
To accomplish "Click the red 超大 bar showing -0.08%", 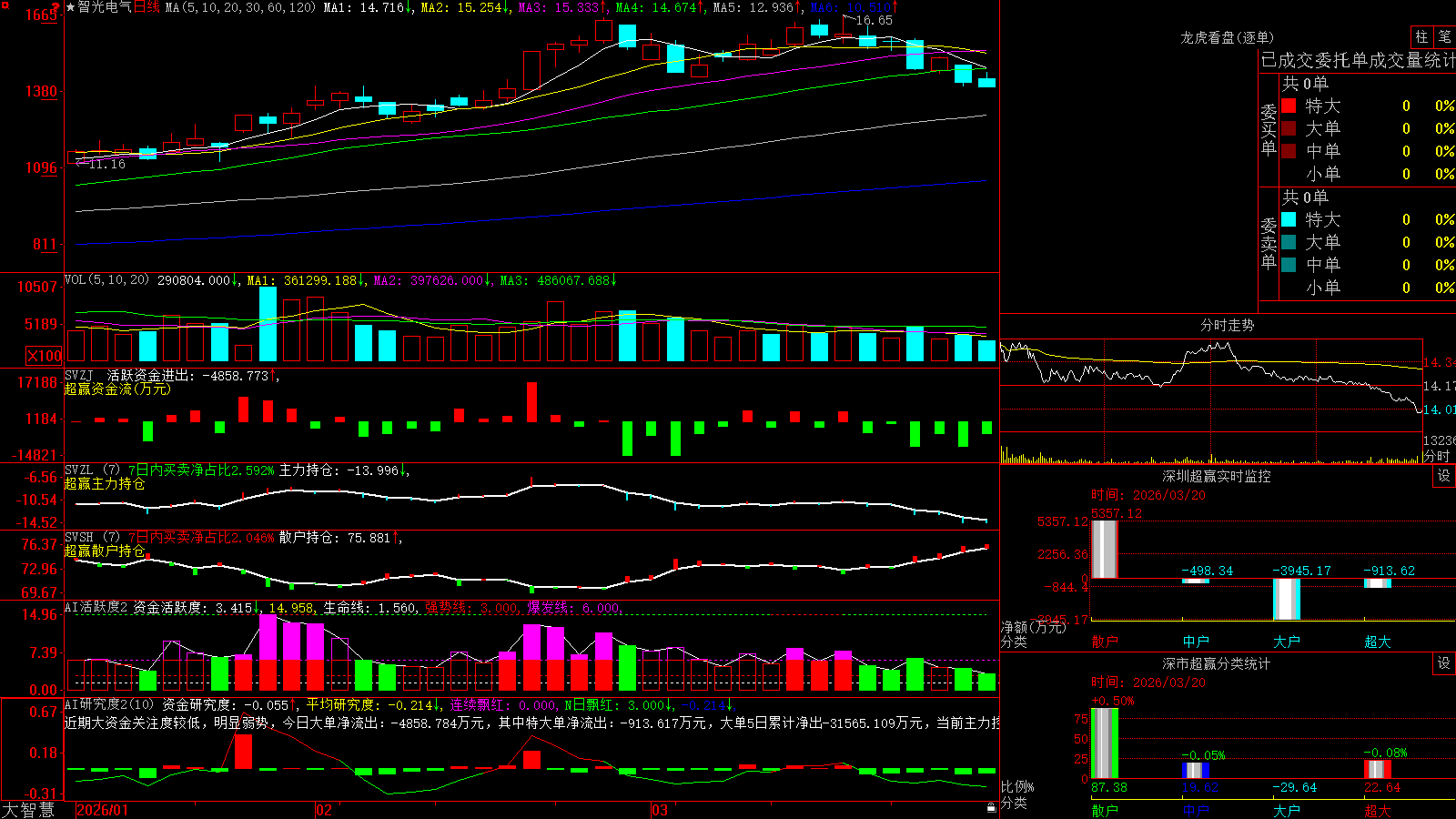I will pos(1378,769).
